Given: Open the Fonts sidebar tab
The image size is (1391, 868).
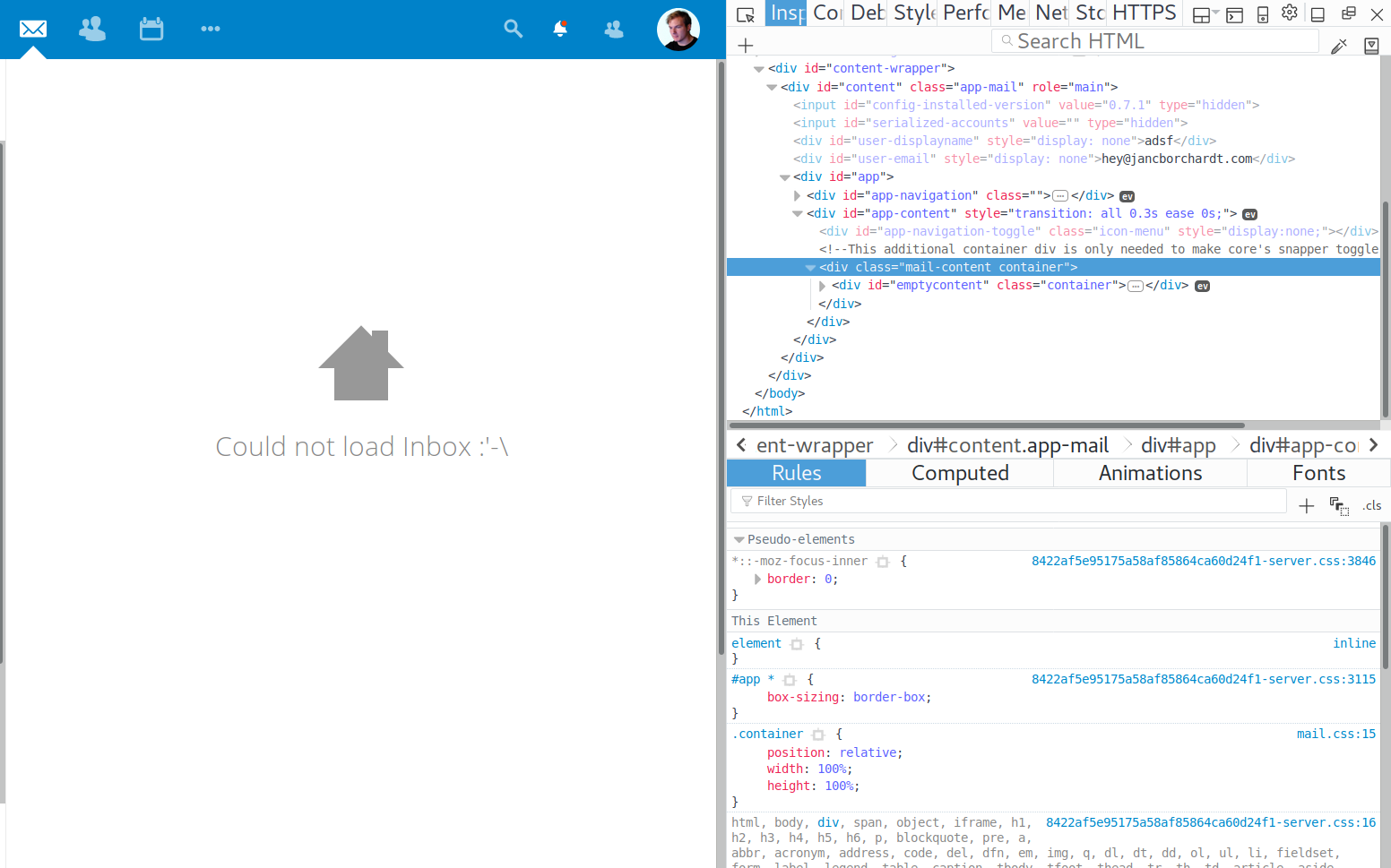Looking at the screenshot, I should click(1318, 473).
